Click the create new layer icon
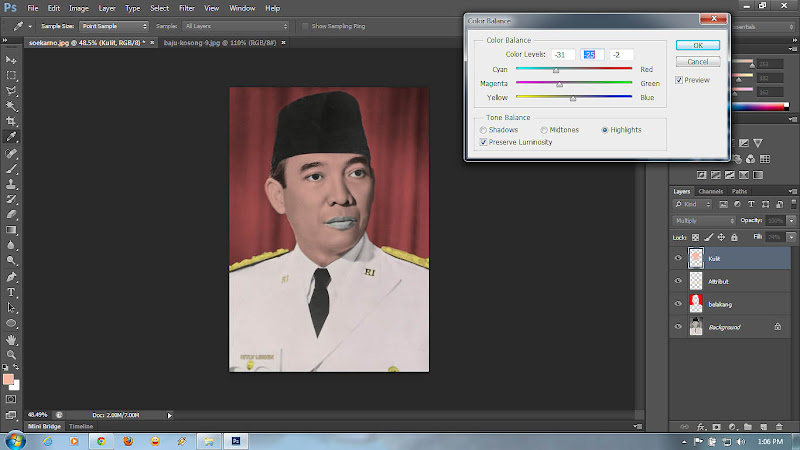The height and width of the screenshot is (450, 800). click(x=763, y=427)
